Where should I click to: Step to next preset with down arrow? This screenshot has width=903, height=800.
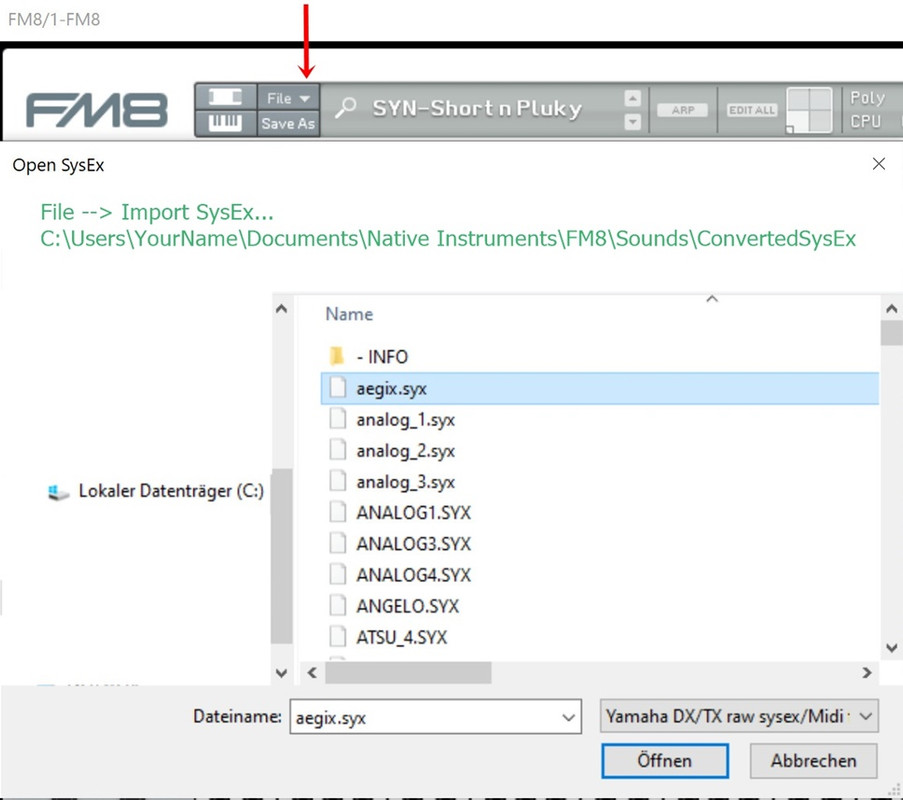632,122
